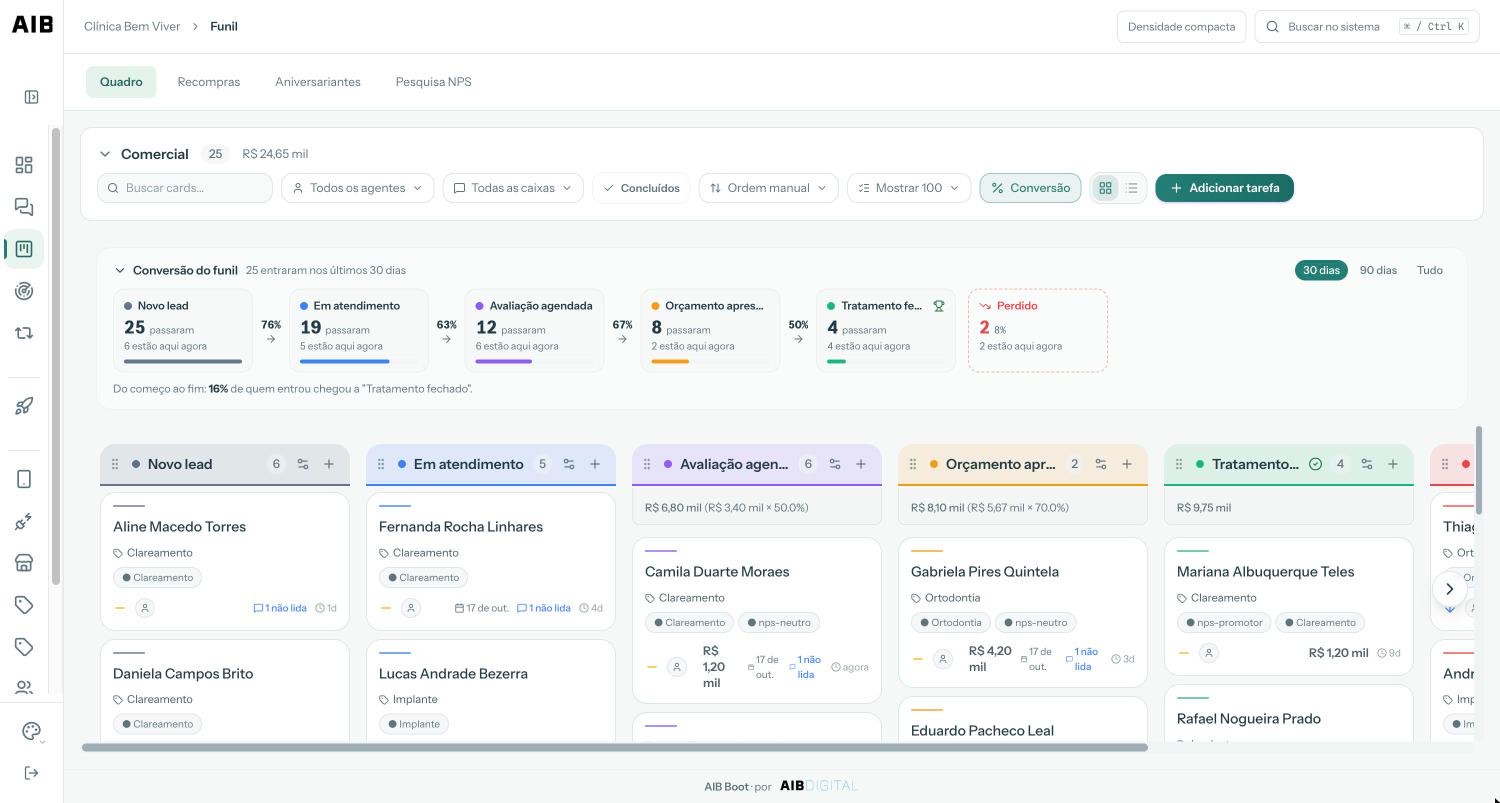This screenshot has height=803, width=1500.
Task: Open the conversations chat icon in sidebar
Action: coord(24,207)
